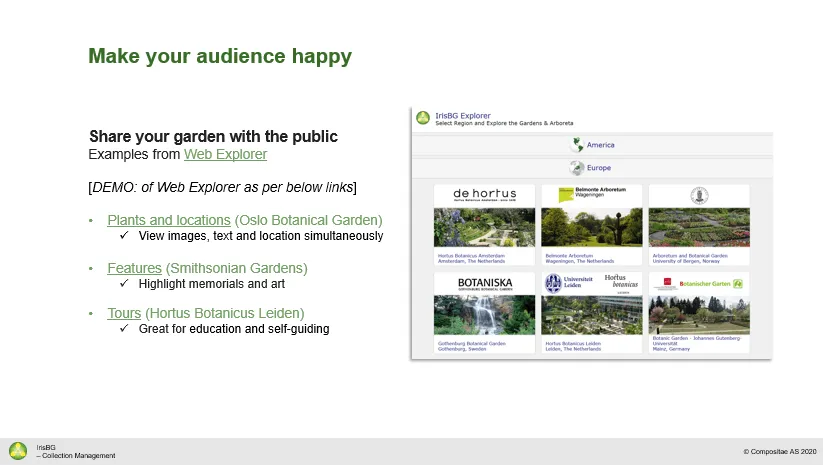Image resolution: width=823 pixels, height=465 pixels.
Task: Click the Select Region and Explore subtitle
Action: pyautogui.click(x=504, y=123)
